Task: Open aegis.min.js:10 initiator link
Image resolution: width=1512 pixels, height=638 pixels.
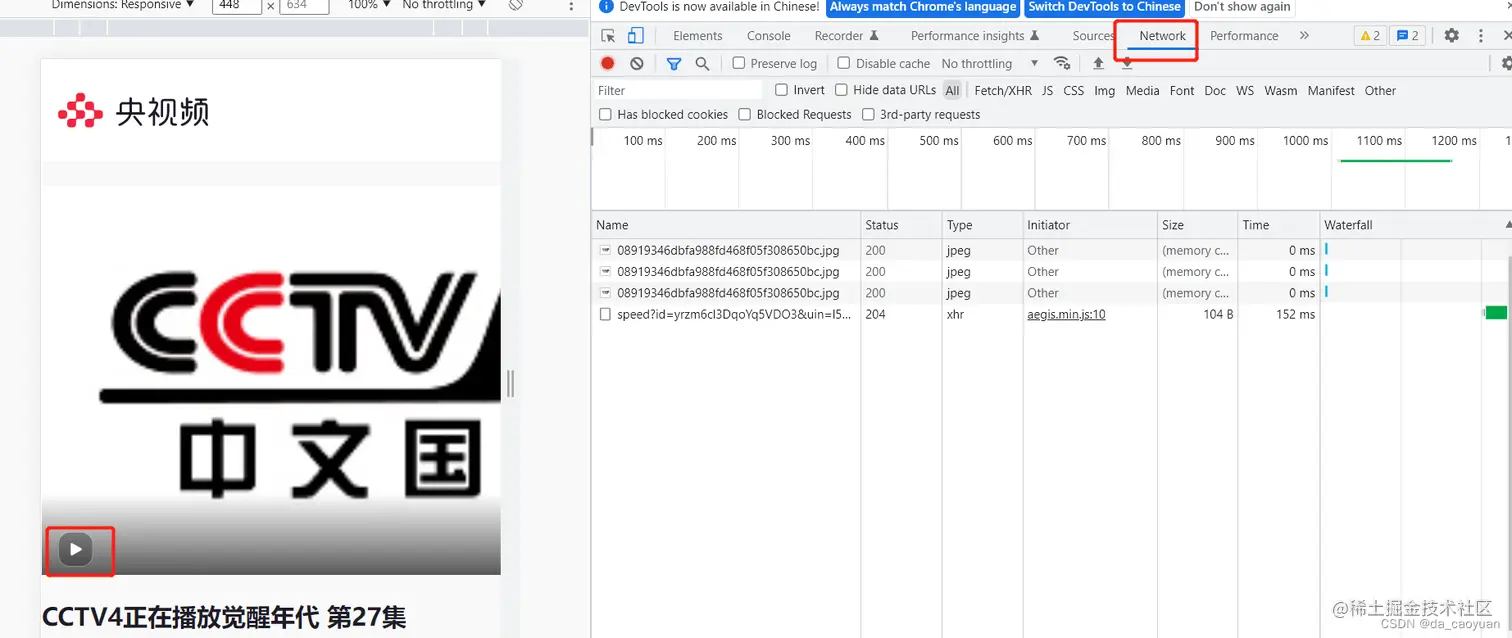Action: coord(1066,314)
